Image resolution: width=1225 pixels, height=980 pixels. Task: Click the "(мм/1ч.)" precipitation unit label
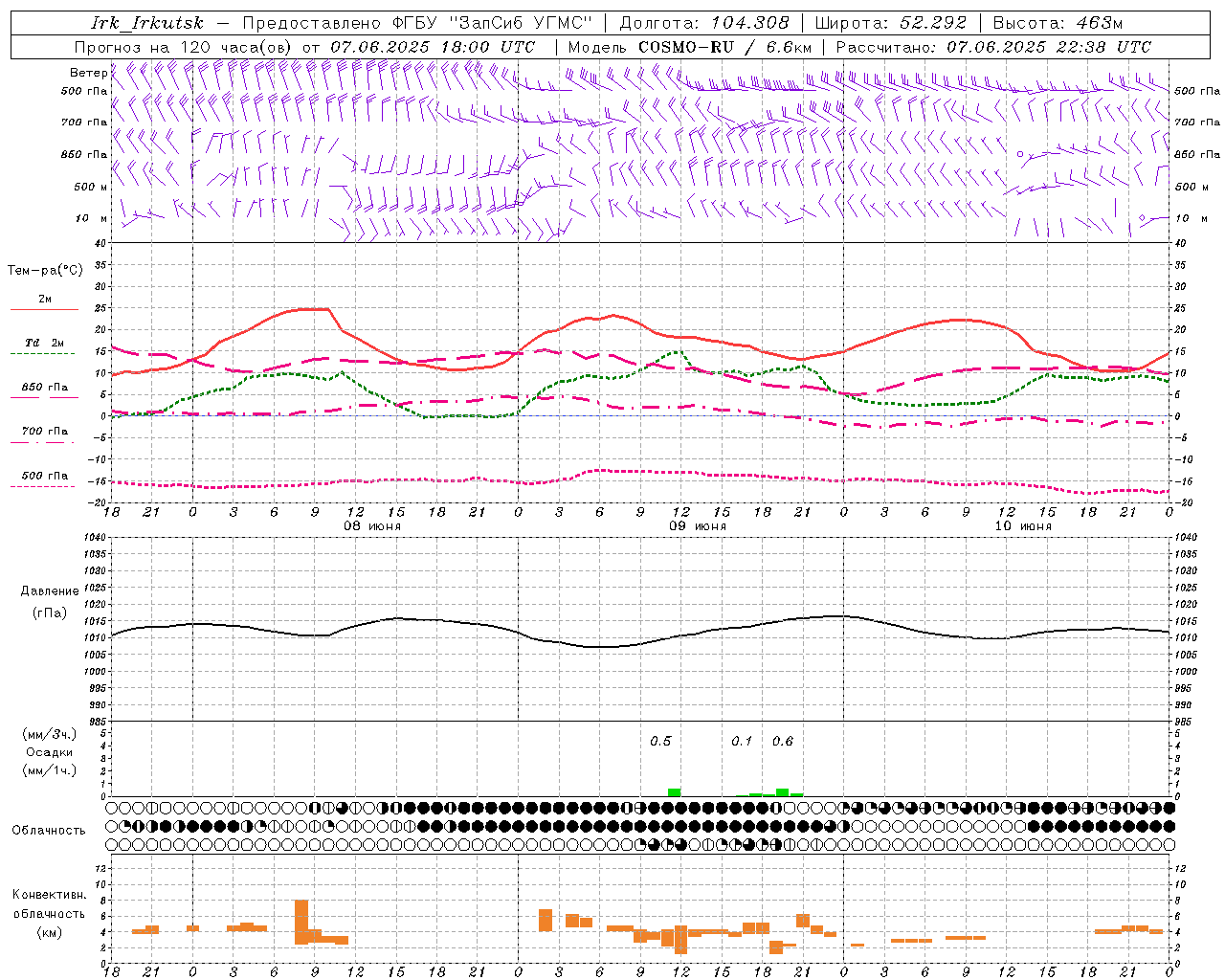point(50,770)
